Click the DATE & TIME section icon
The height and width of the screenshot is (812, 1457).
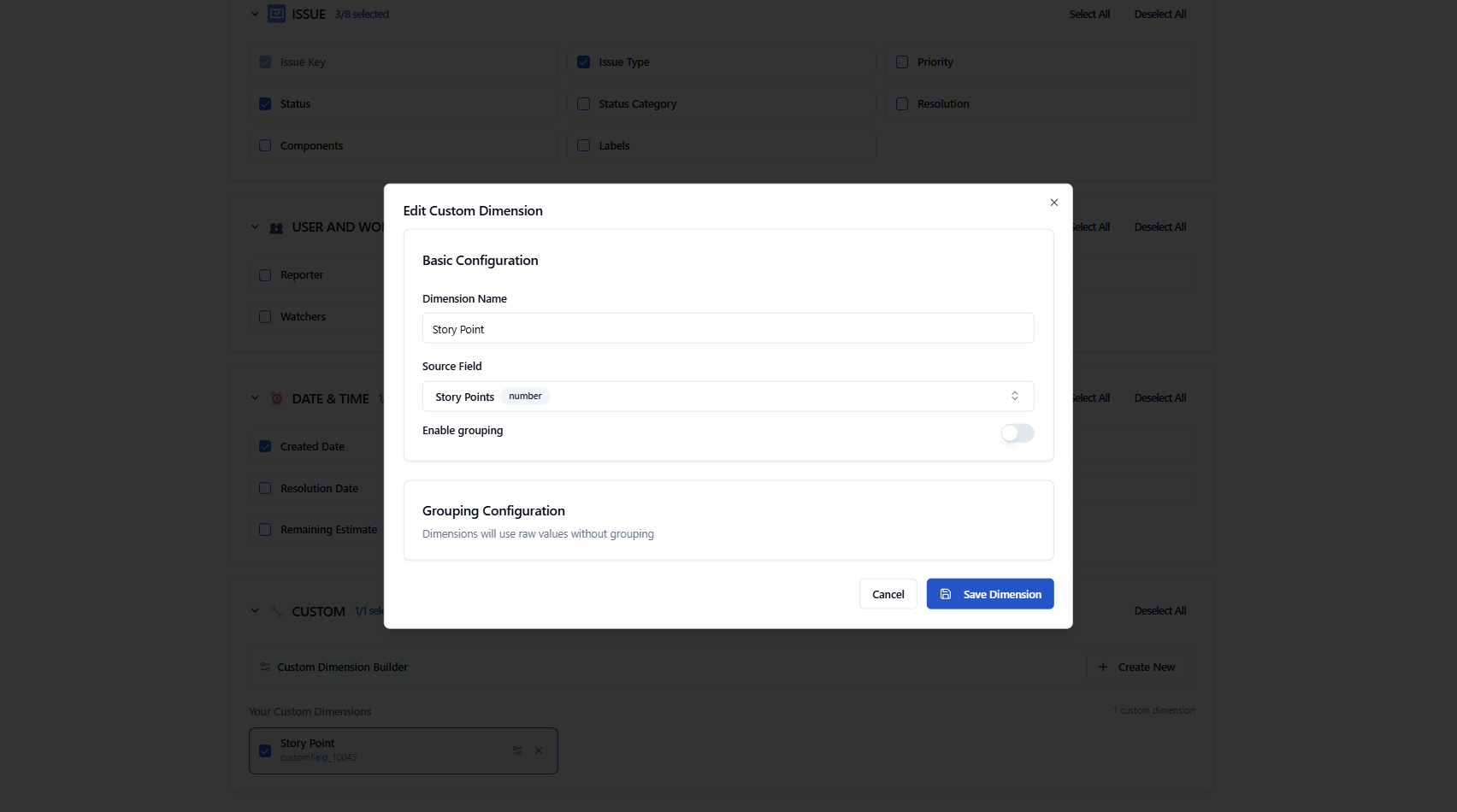(275, 397)
